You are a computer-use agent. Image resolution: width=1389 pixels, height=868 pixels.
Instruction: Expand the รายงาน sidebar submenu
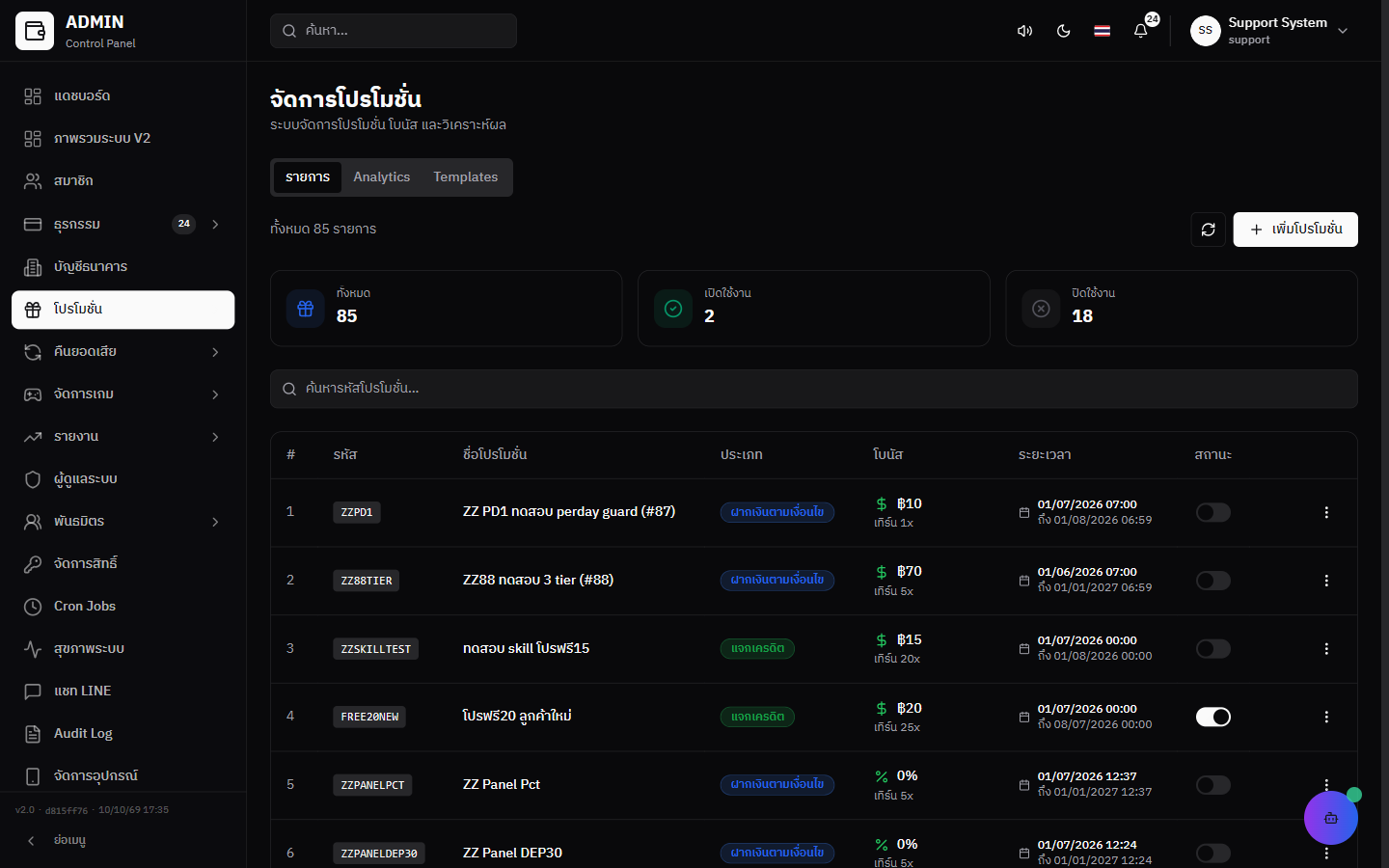pyautogui.click(x=215, y=437)
